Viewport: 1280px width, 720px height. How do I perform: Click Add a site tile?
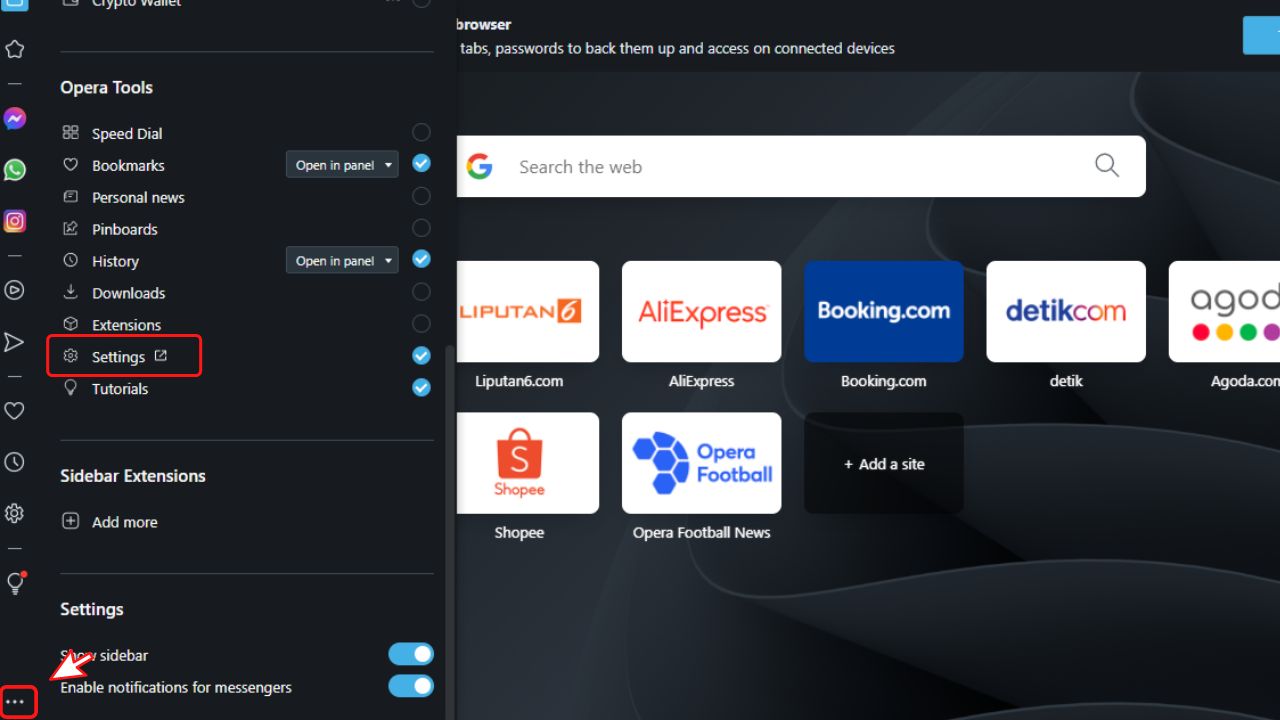click(x=884, y=464)
